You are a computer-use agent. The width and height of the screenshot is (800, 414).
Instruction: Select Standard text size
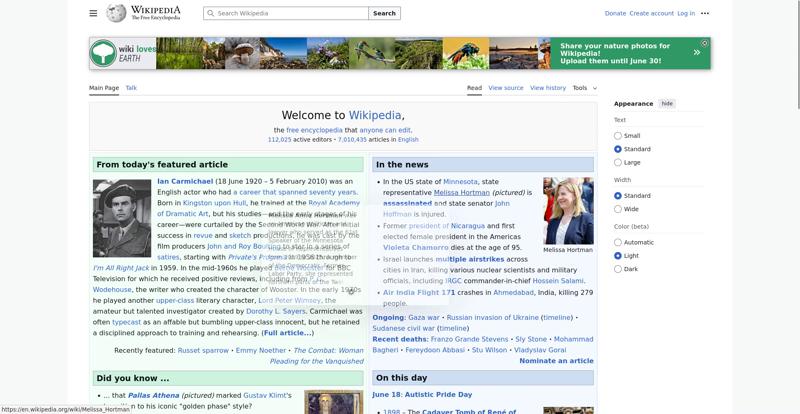coord(618,149)
